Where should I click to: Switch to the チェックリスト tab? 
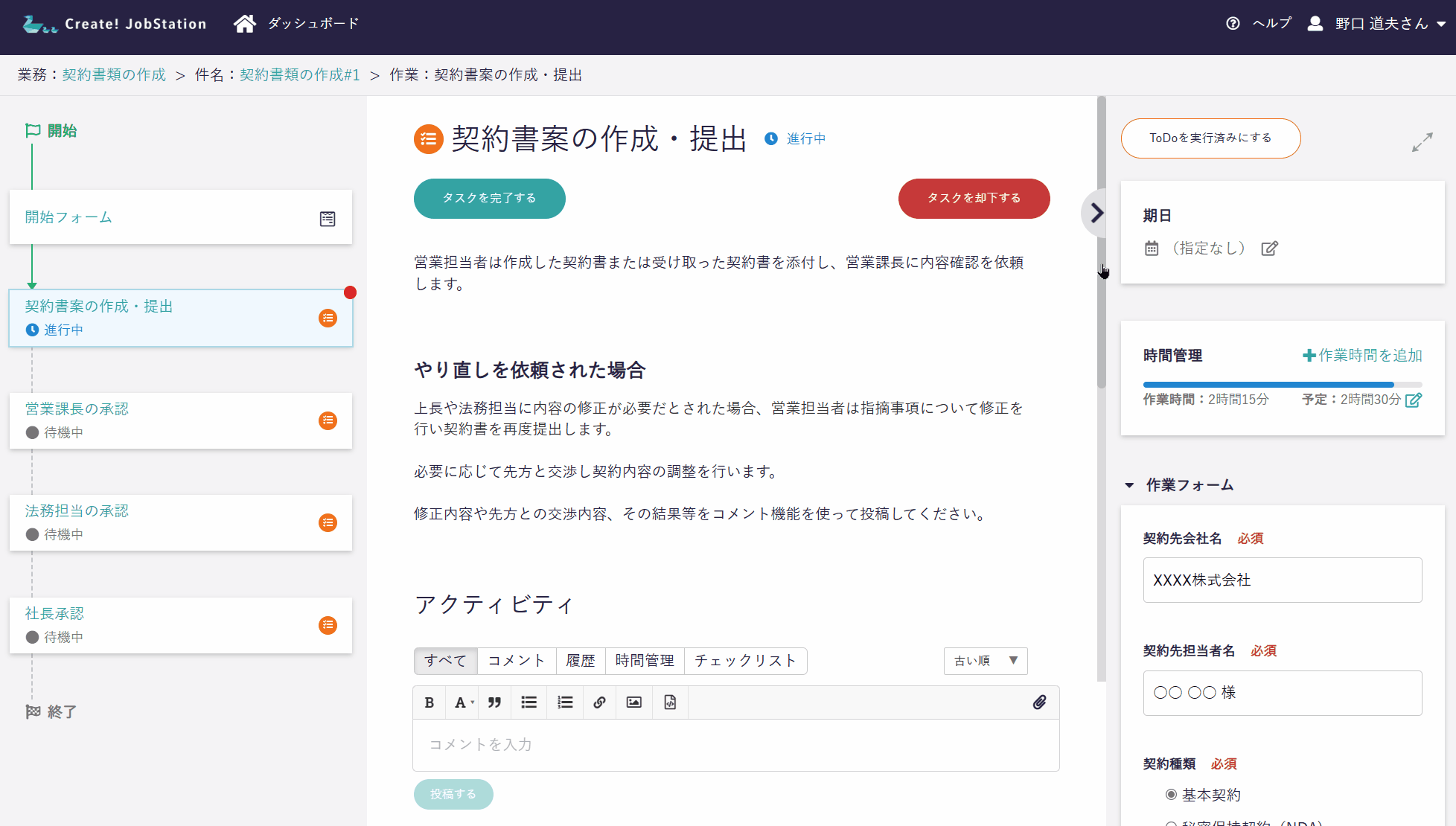745,661
